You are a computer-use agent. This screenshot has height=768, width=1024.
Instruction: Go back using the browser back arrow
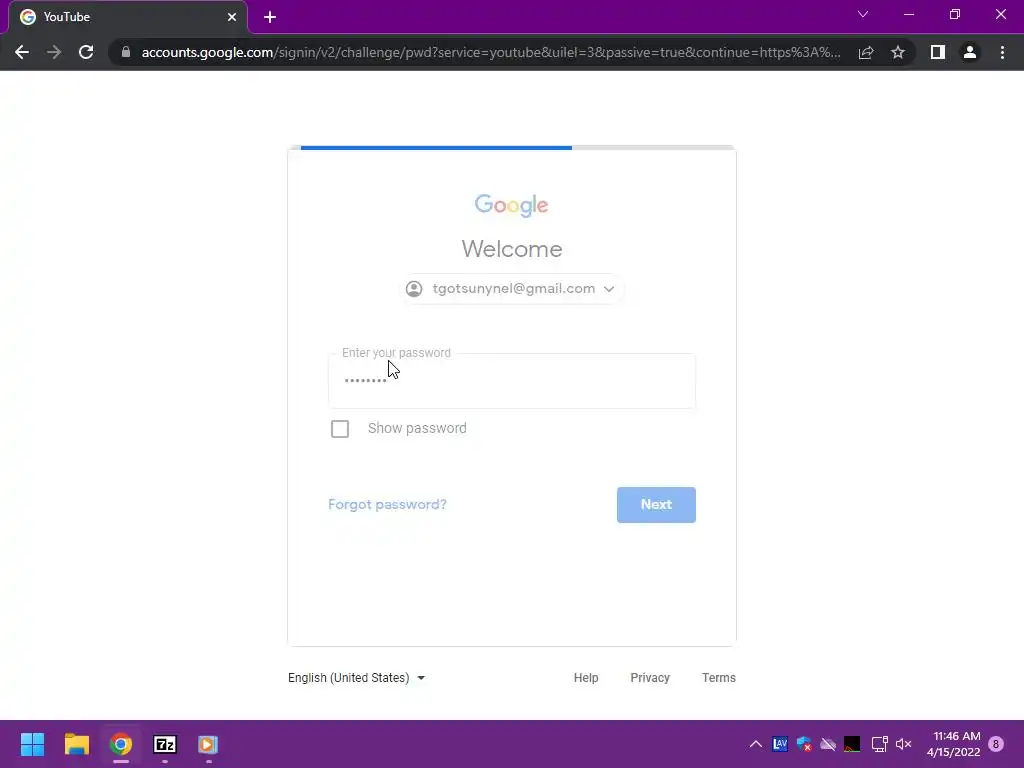coord(22,52)
